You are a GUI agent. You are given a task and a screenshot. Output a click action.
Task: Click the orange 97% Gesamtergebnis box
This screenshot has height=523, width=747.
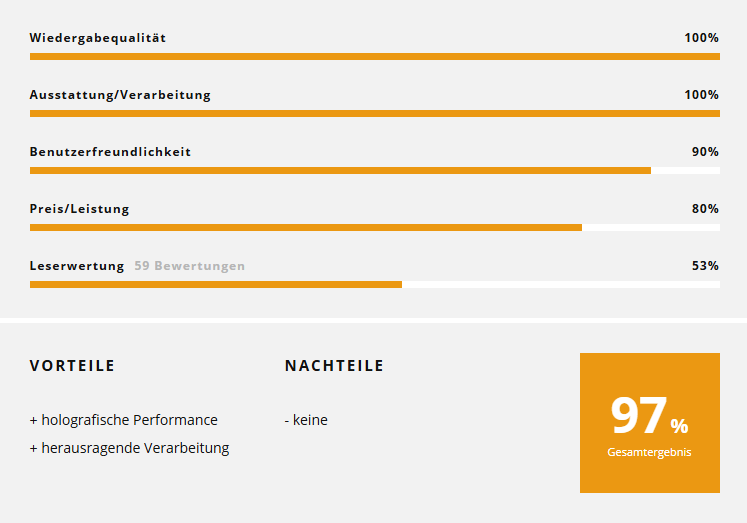[650, 423]
